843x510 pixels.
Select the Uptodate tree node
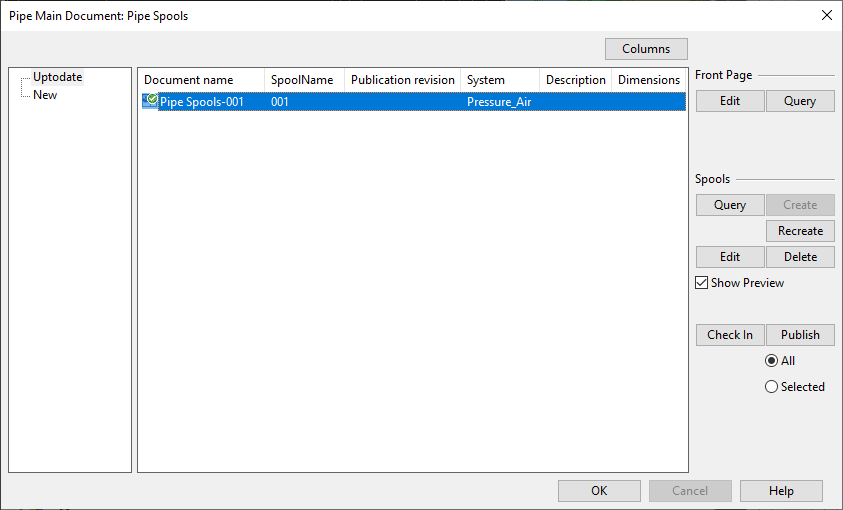tap(57, 77)
